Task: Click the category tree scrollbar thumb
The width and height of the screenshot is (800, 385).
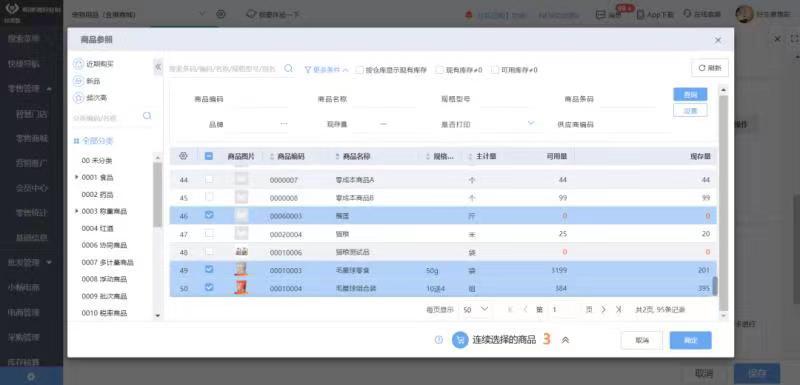Action: 157,194
